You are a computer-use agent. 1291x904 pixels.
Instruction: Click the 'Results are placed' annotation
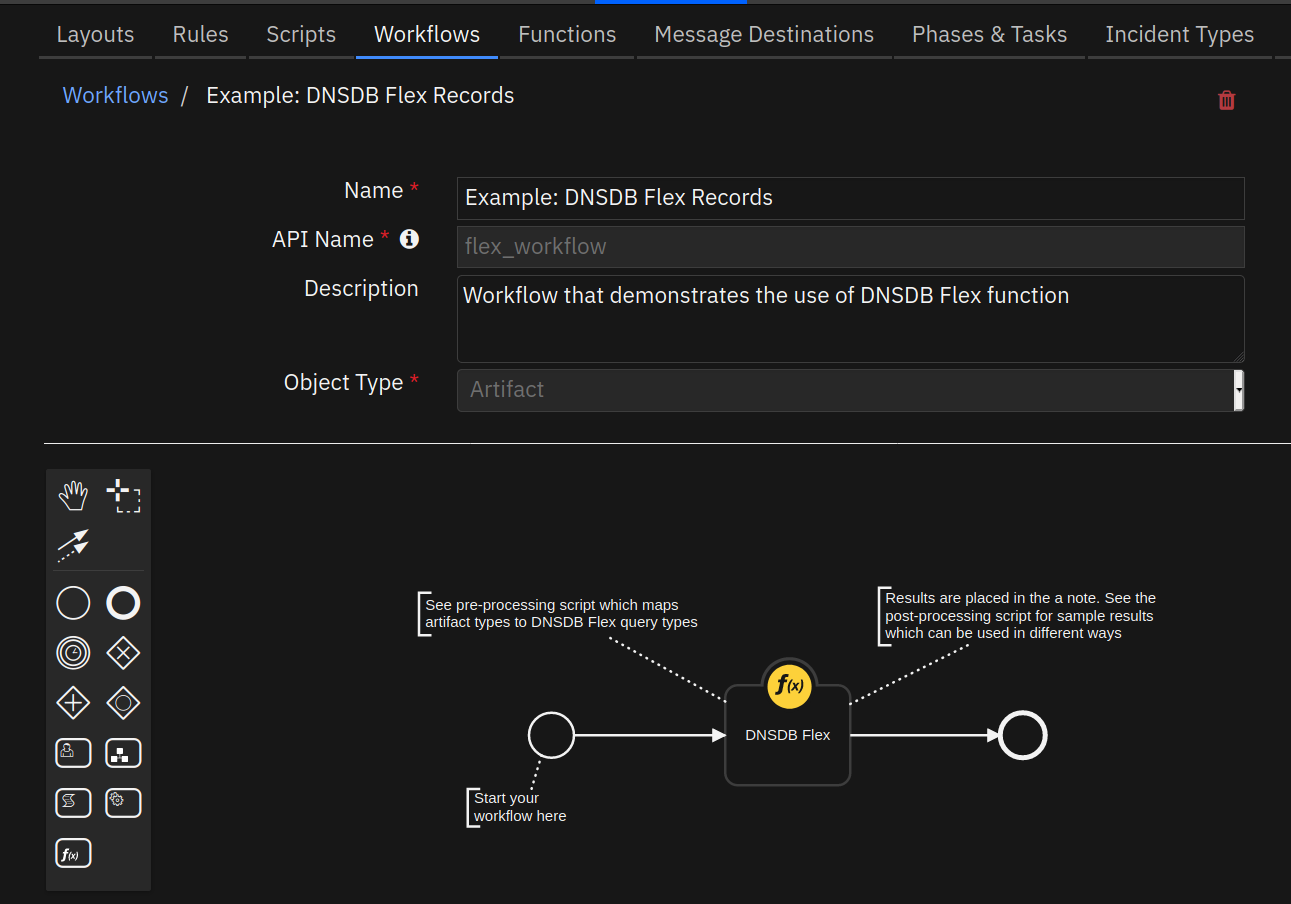pyautogui.click(x=1020, y=615)
